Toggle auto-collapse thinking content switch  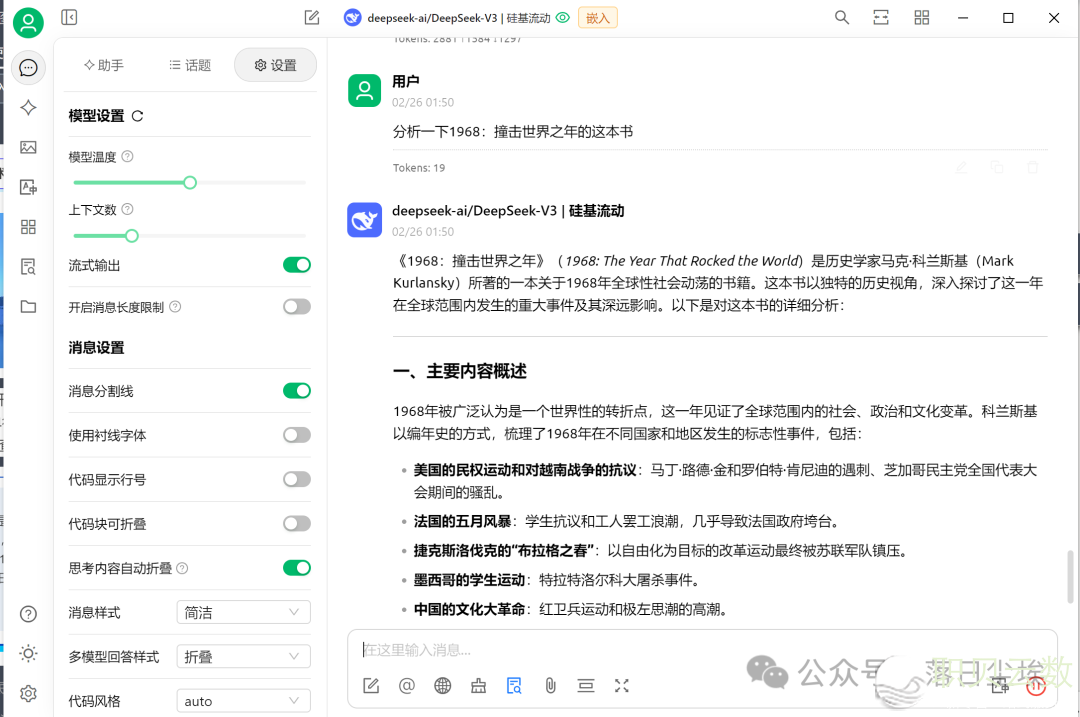point(297,568)
